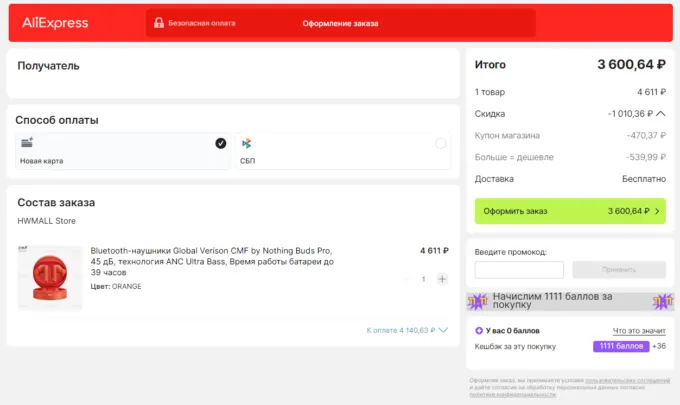Decrease item quantity with minus button
This screenshot has height=405, width=680.
(405, 279)
